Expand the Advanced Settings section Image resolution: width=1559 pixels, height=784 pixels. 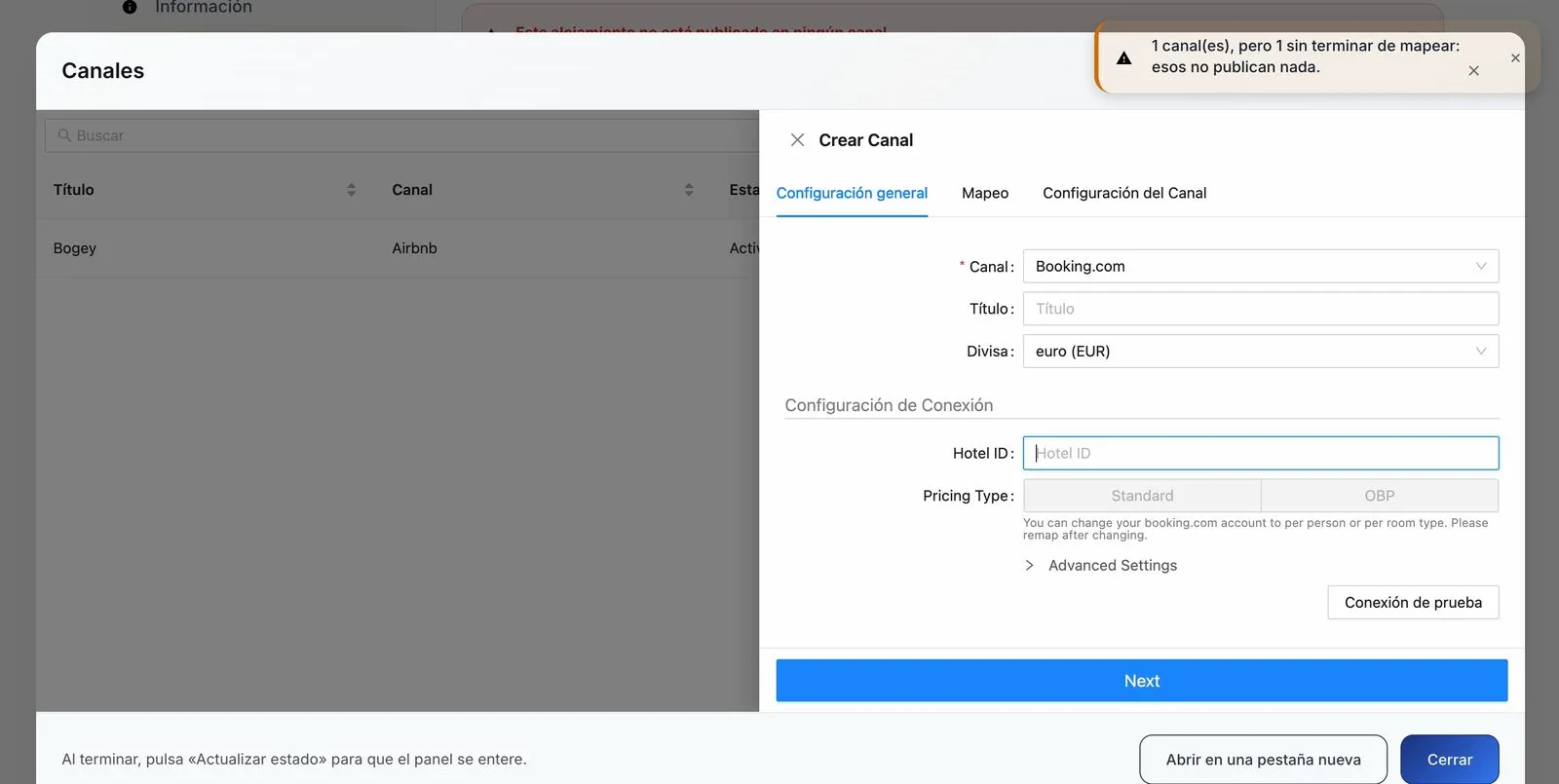pos(1102,566)
